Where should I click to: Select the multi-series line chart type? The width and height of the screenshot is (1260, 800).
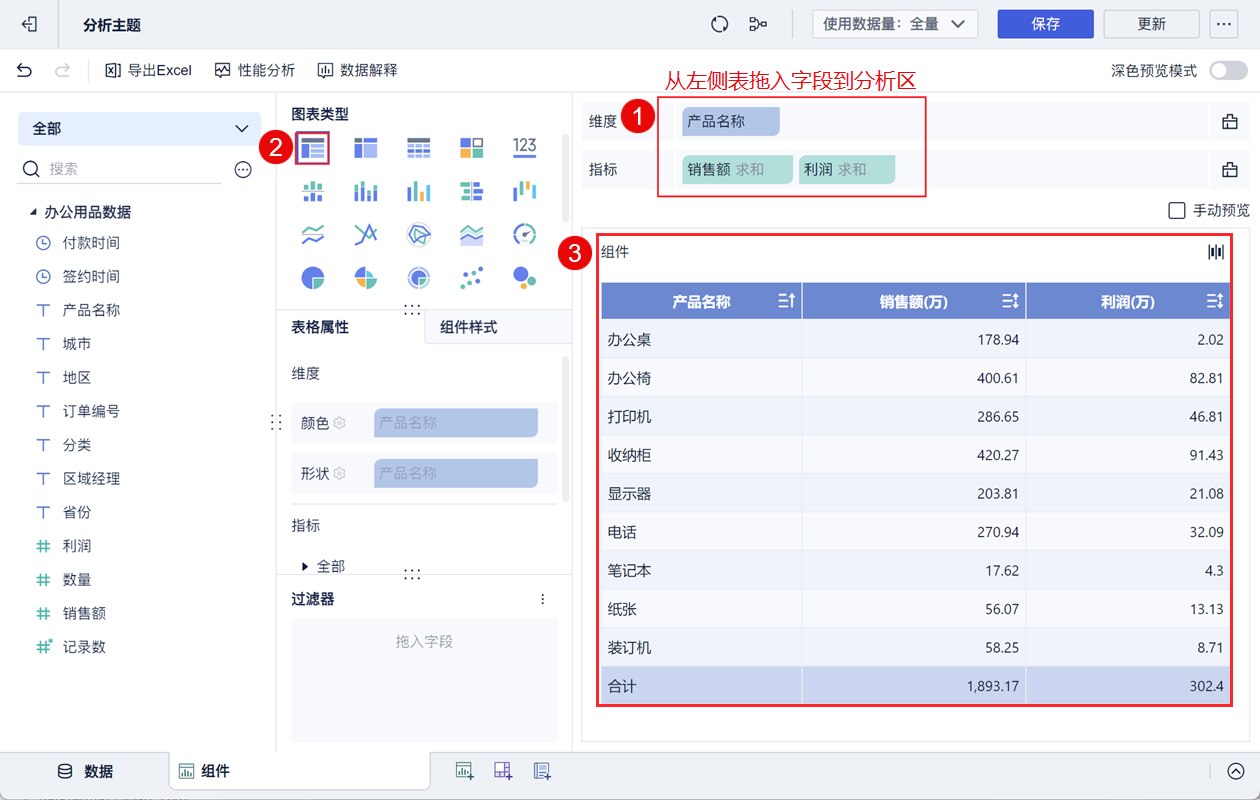(366, 234)
